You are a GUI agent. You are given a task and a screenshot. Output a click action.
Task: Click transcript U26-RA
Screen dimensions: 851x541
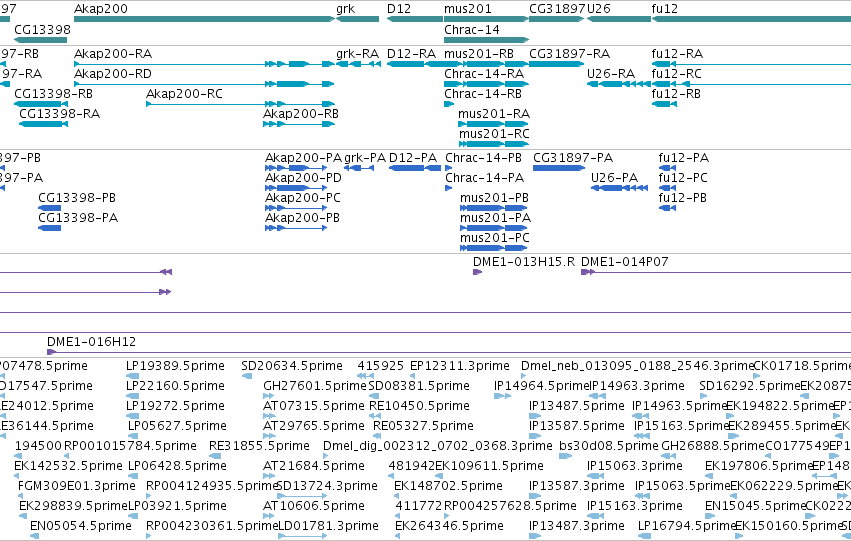click(619, 84)
